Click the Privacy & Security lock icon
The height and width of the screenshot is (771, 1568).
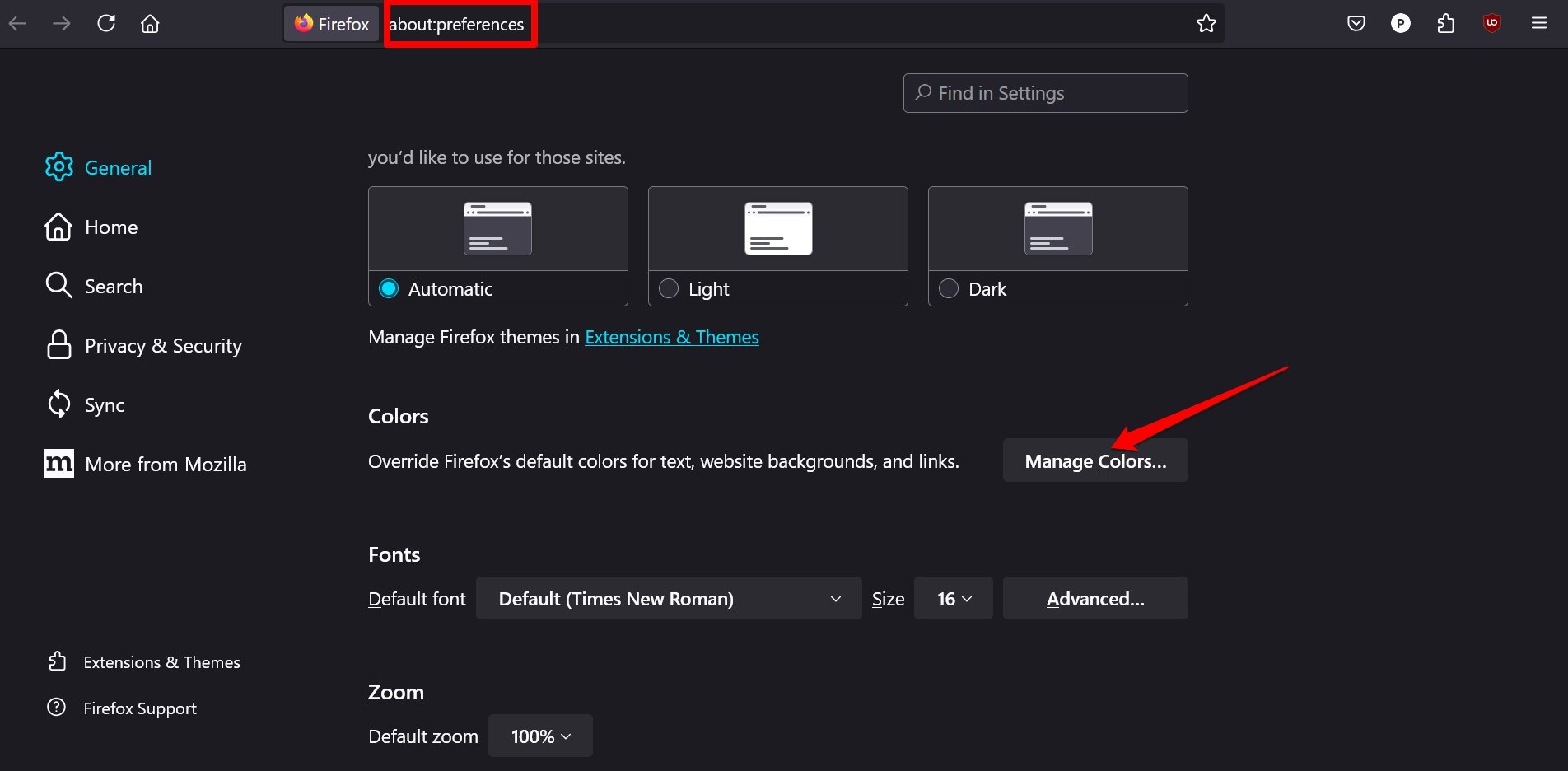(58, 345)
